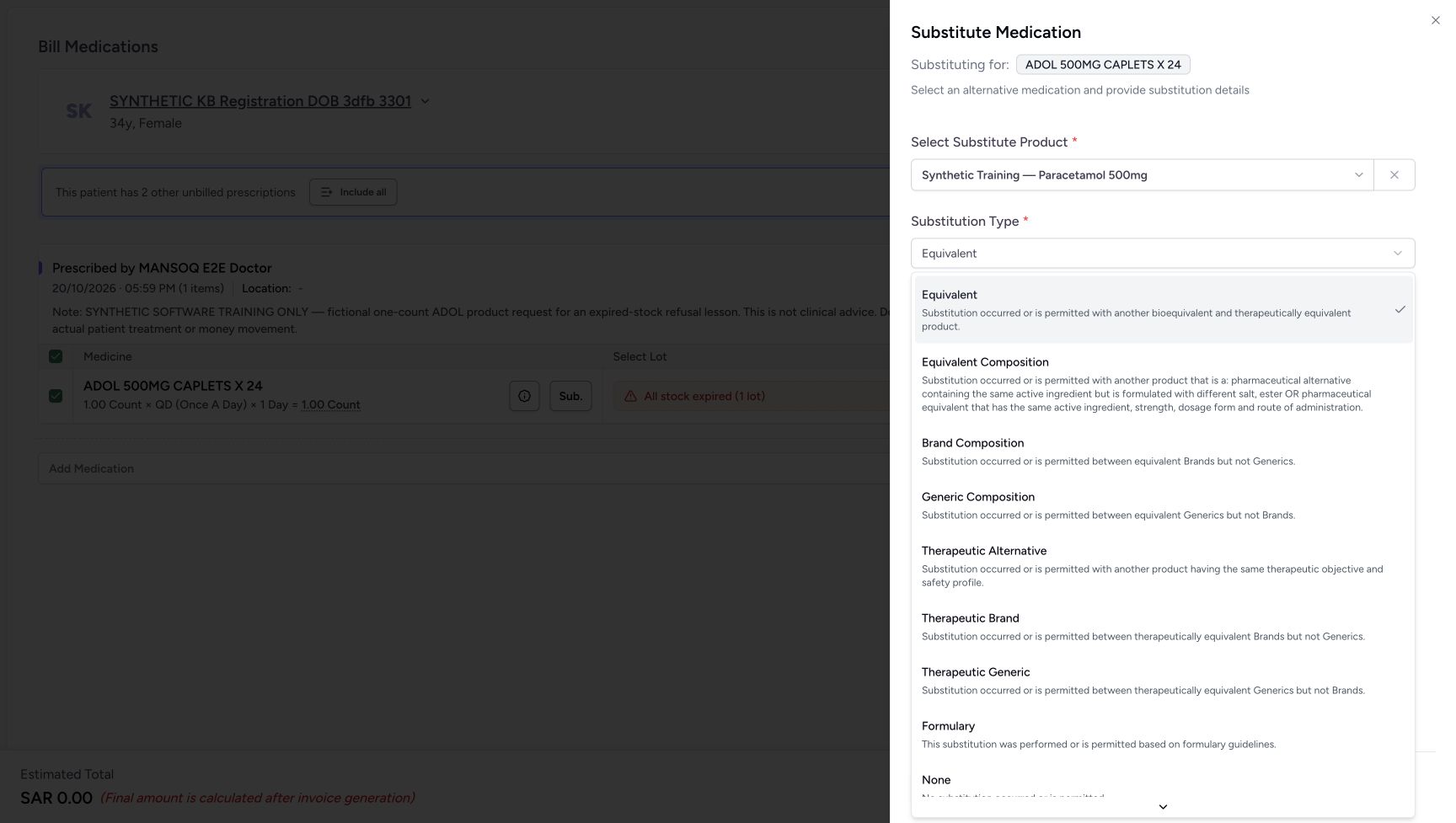Uncheck the ADOL 500MG CAPLETS row checkbox
The width and height of the screenshot is (1456, 823).
pyautogui.click(x=56, y=395)
